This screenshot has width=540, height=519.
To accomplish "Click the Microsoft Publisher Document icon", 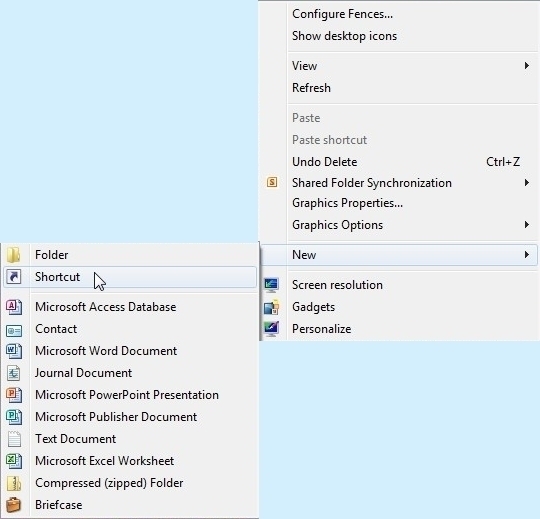I will (14, 417).
